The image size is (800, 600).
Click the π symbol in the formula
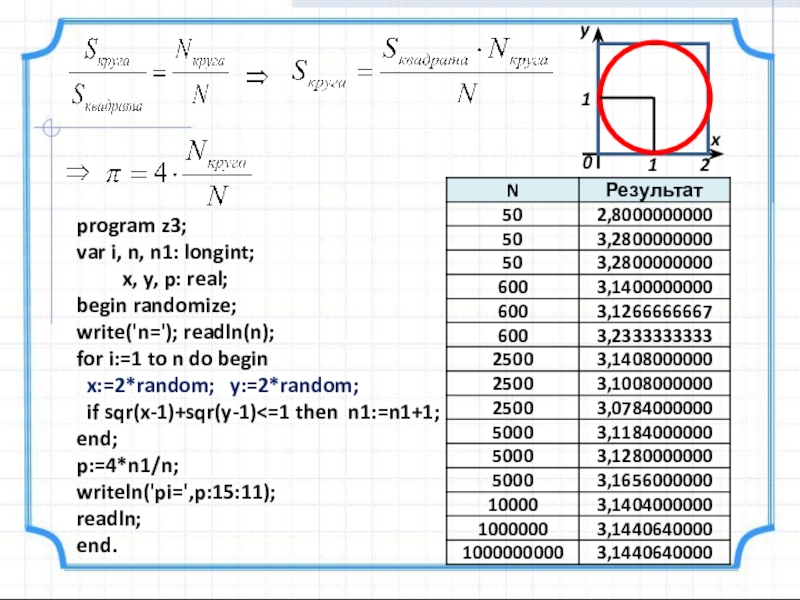(113, 175)
